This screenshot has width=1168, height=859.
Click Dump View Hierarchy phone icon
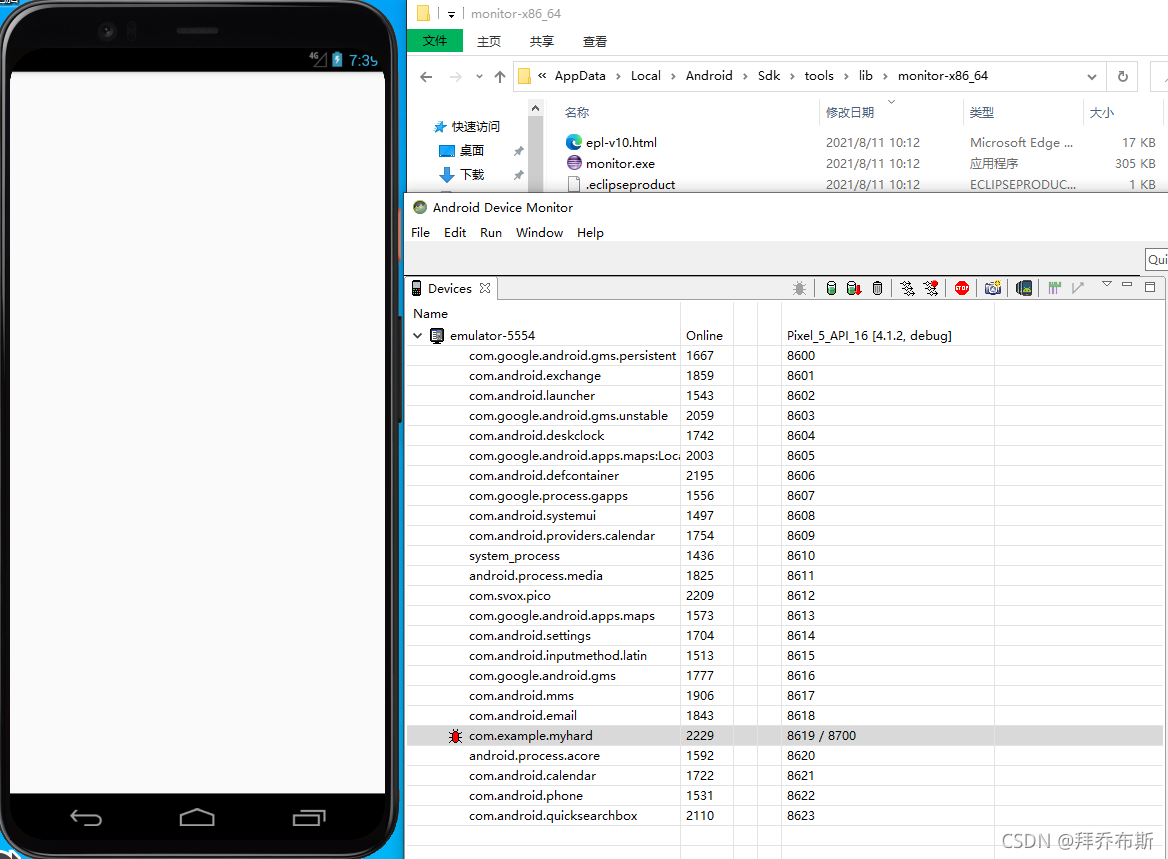click(x=1024, y=288)
